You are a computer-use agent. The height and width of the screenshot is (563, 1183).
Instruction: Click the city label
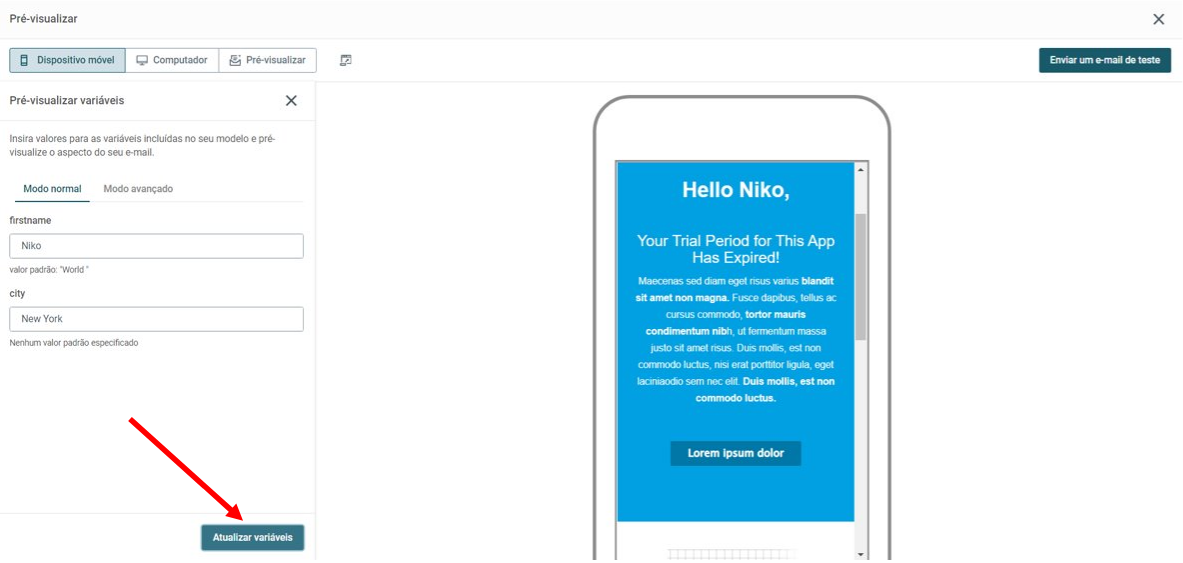[x=18, y=293]
